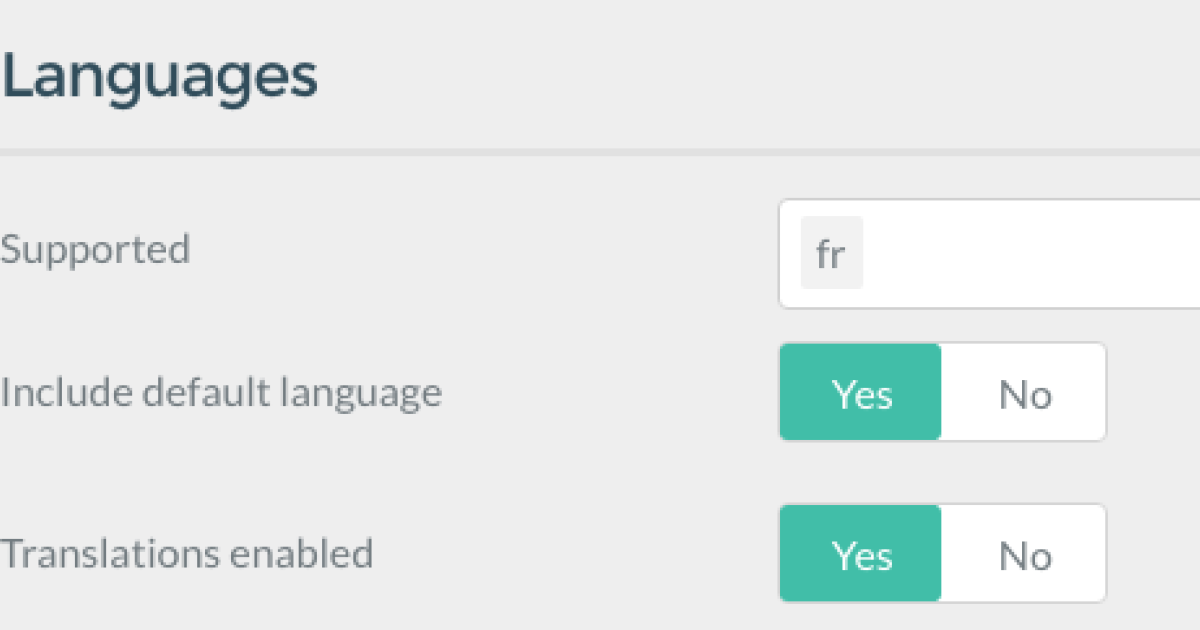Select the 'Languages' page heading
1200x630 pixels.
(x=160, y=73)
